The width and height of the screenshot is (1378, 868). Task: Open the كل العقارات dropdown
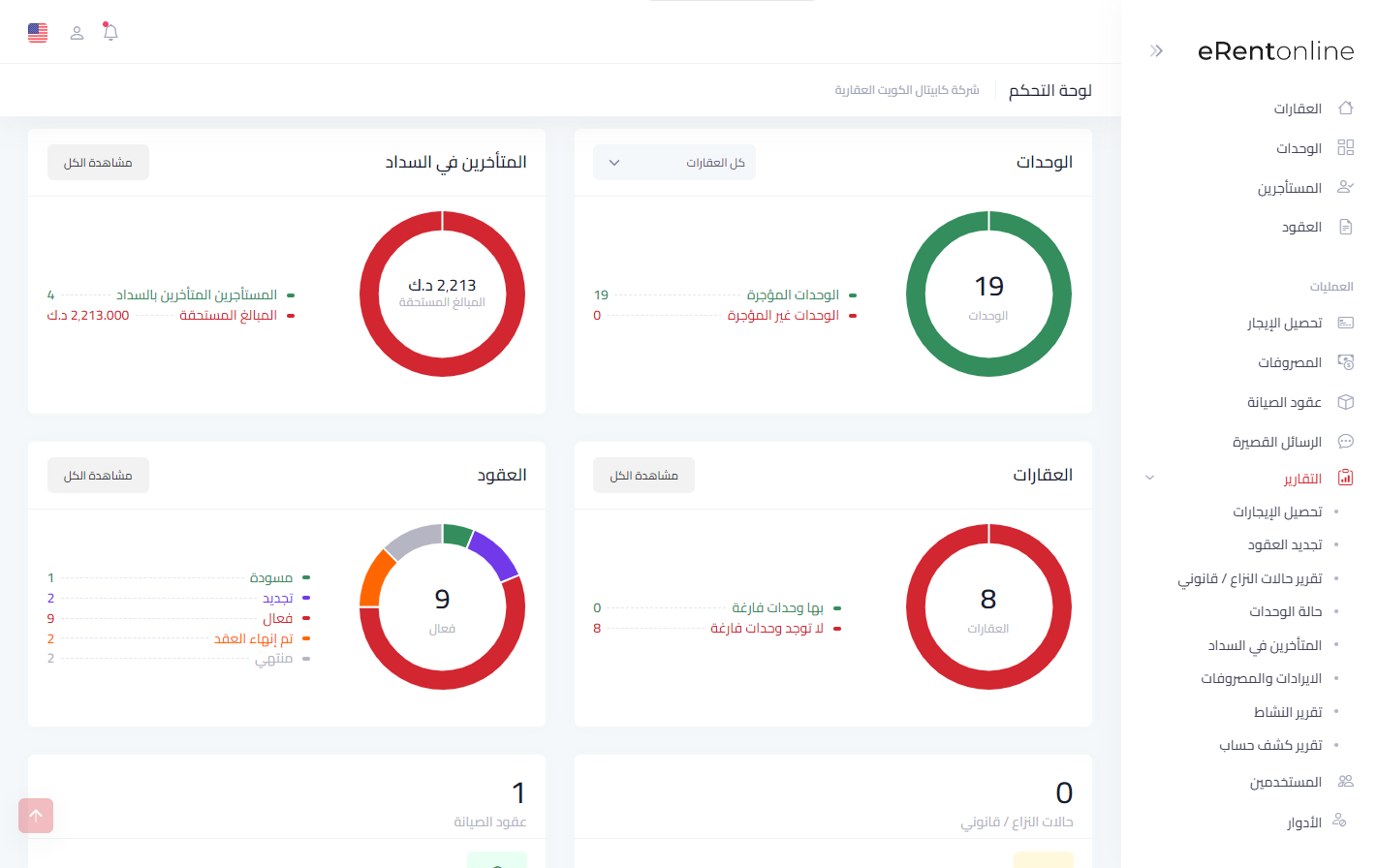(x=674, y=163)
